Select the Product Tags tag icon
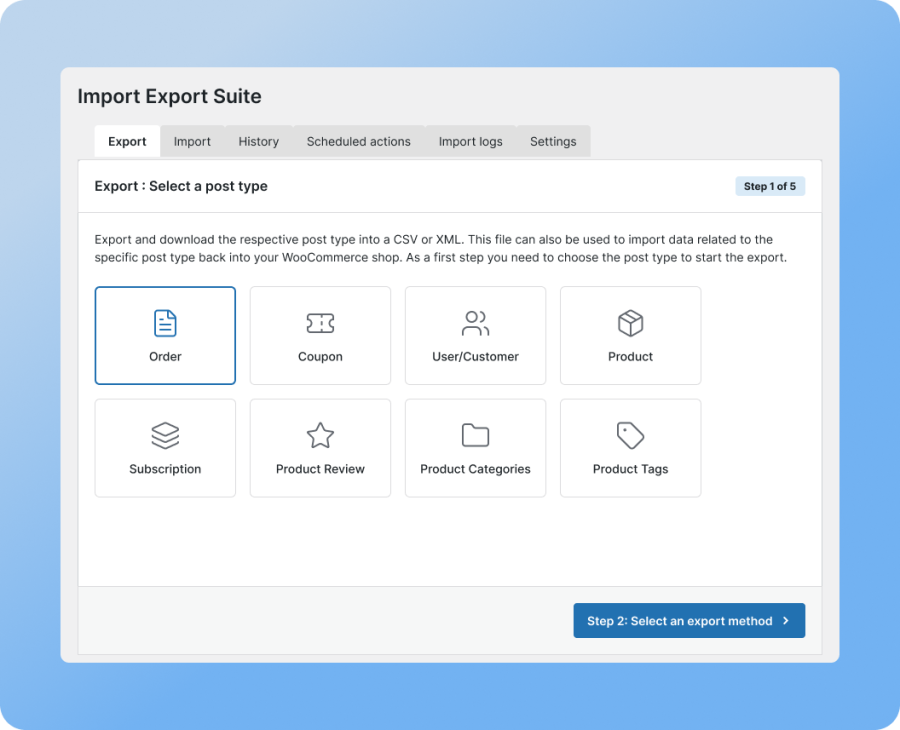The height and width of the screenshot is (730, 900). click(630, 436)
